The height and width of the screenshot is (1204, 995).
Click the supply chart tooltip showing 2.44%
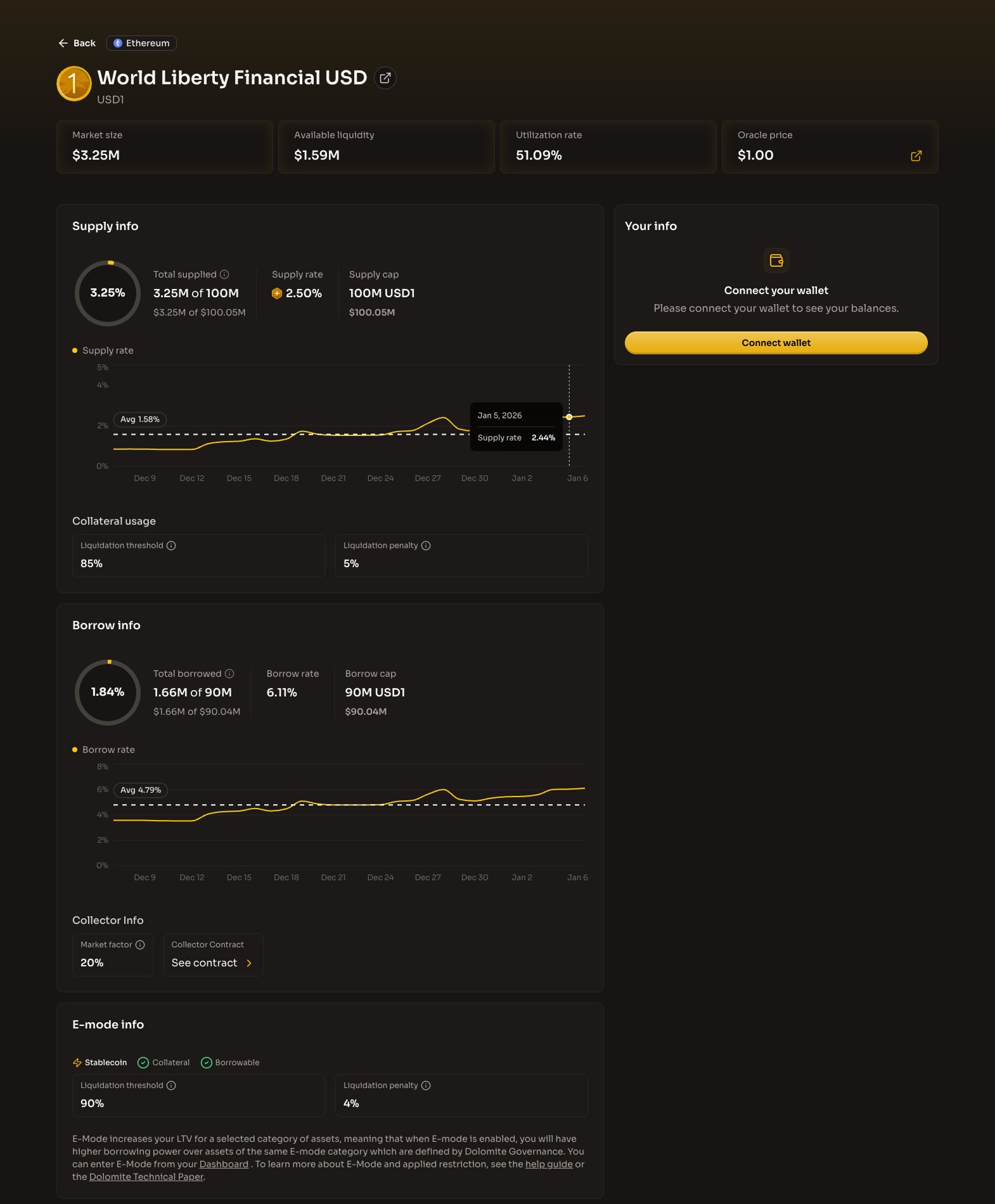pos(517,426)
